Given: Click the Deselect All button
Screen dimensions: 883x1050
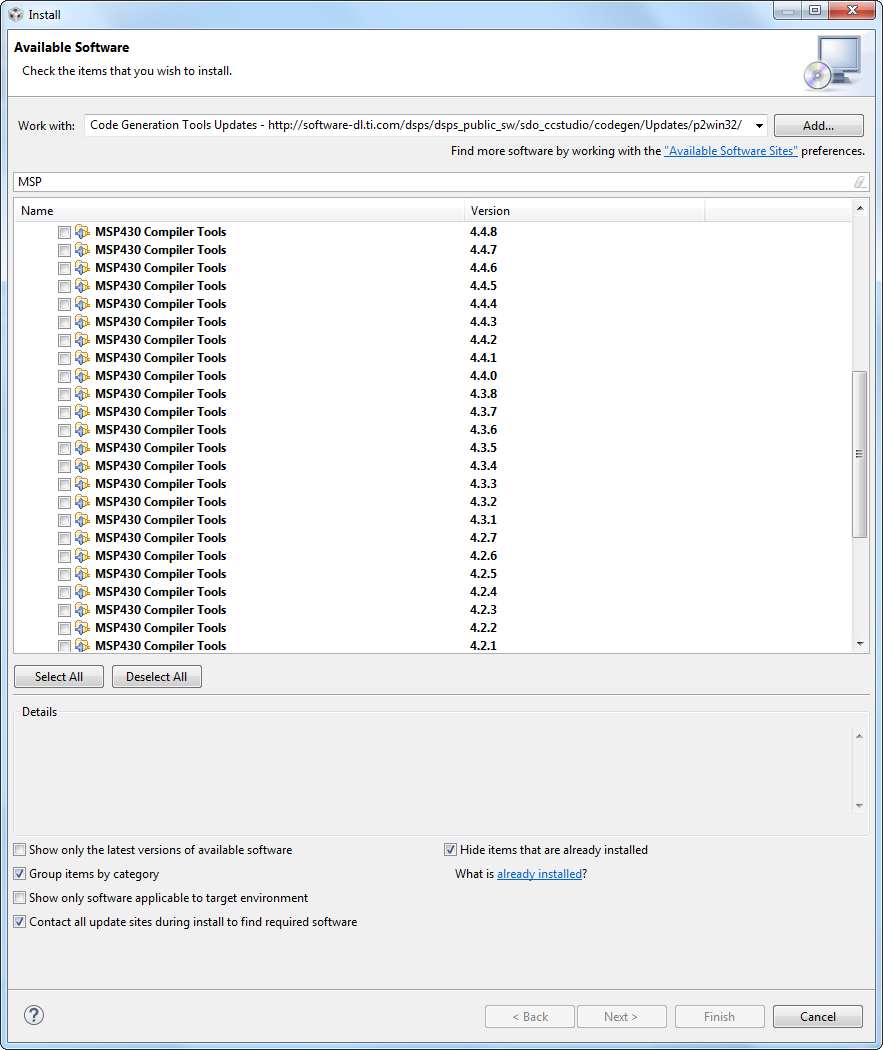Looking at the screenshot, I should tap(157, 677).
